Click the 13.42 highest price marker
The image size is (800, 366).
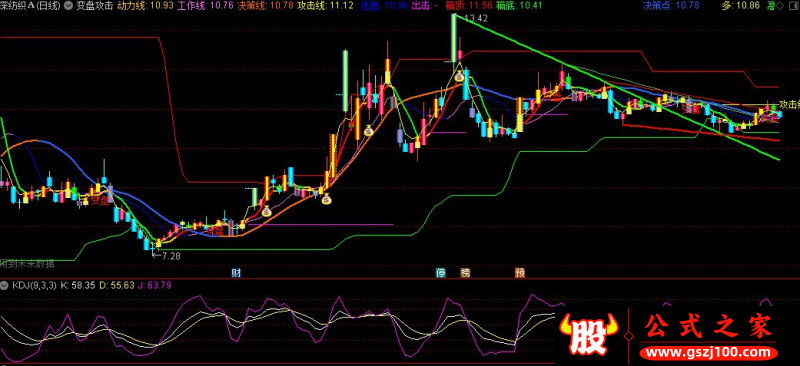pyautogui.click(x=472, y=18)
